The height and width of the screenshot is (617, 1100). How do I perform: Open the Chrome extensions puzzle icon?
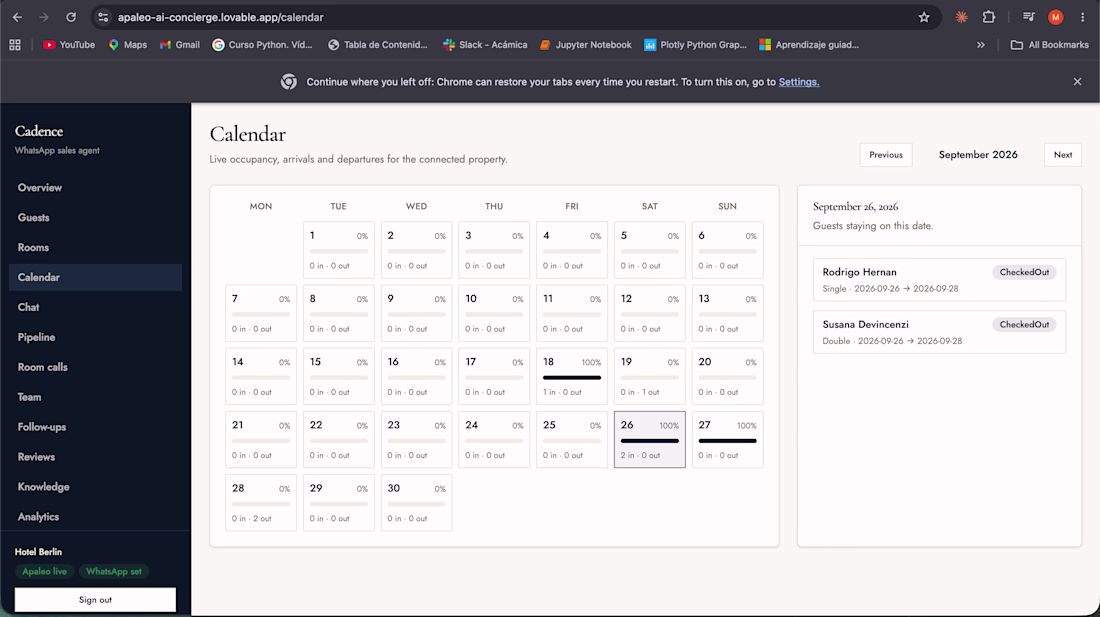[x=988, y=18]
